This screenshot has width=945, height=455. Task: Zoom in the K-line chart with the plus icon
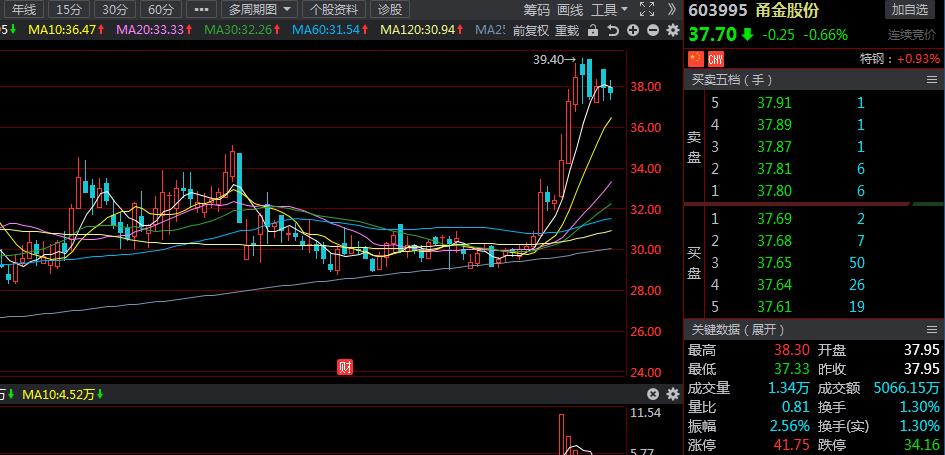[x=633, y=31]
